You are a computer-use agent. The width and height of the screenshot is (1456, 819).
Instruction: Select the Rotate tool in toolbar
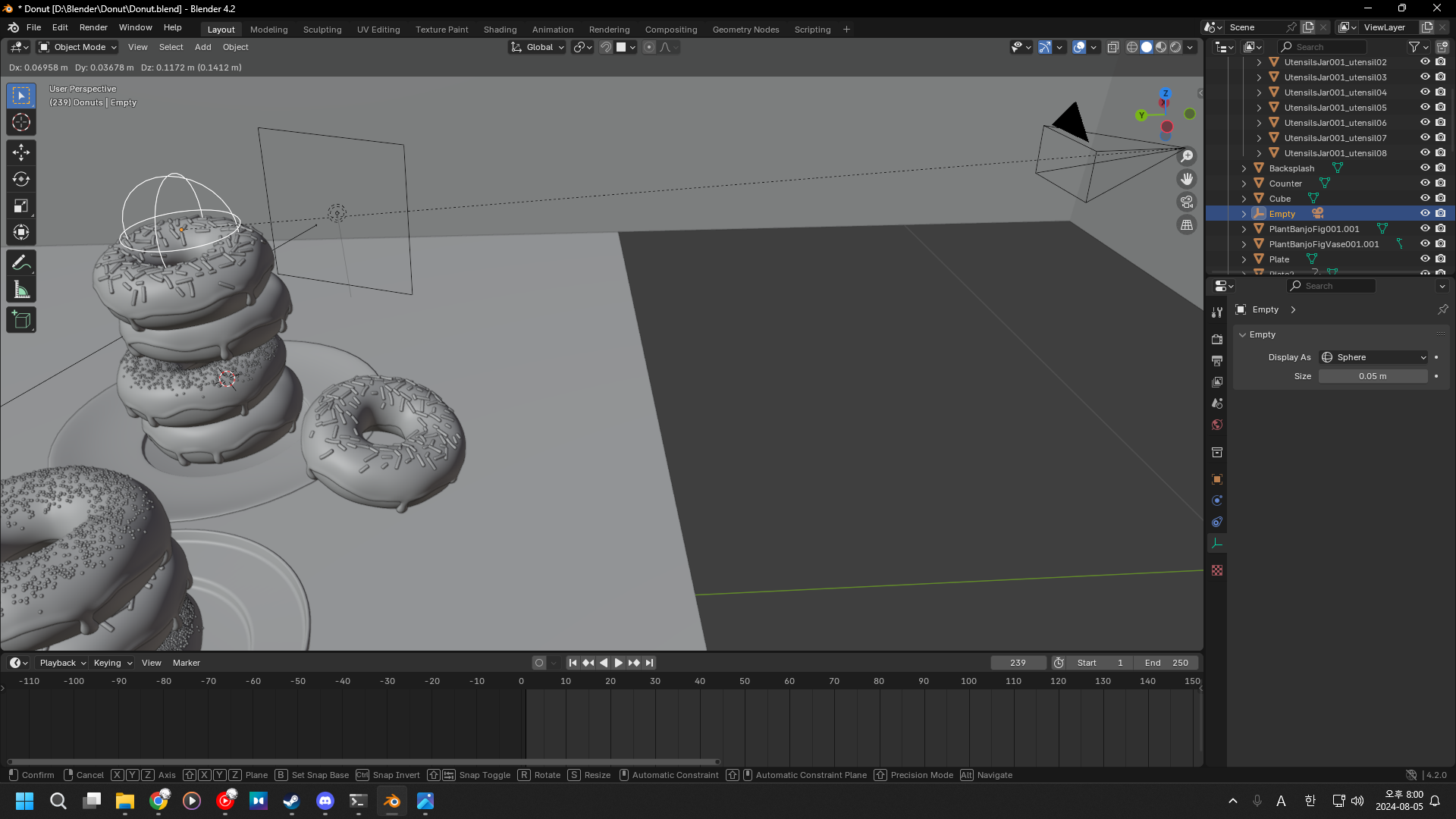[x=21, y=179]
